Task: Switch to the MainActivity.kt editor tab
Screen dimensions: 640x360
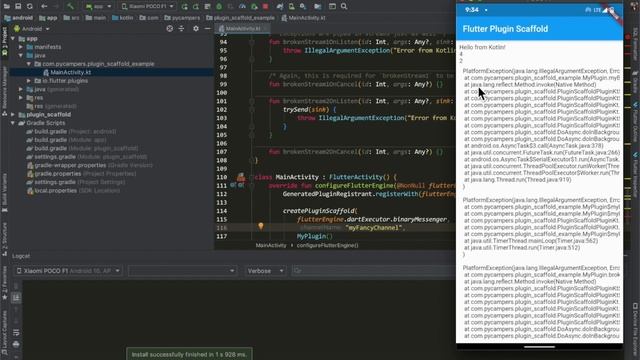Action: 243,29
